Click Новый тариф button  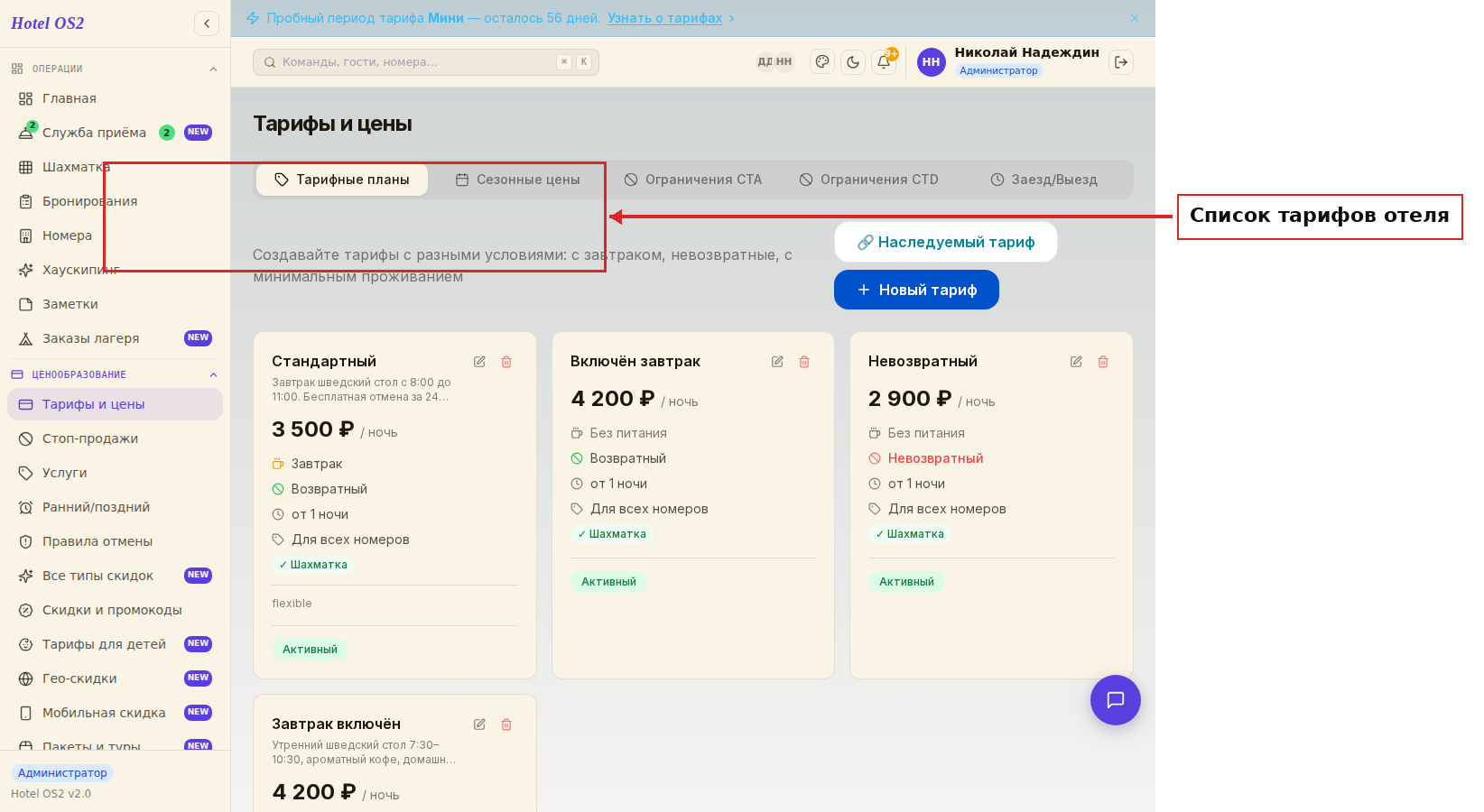pyautogui.click(x=916, y=290)
